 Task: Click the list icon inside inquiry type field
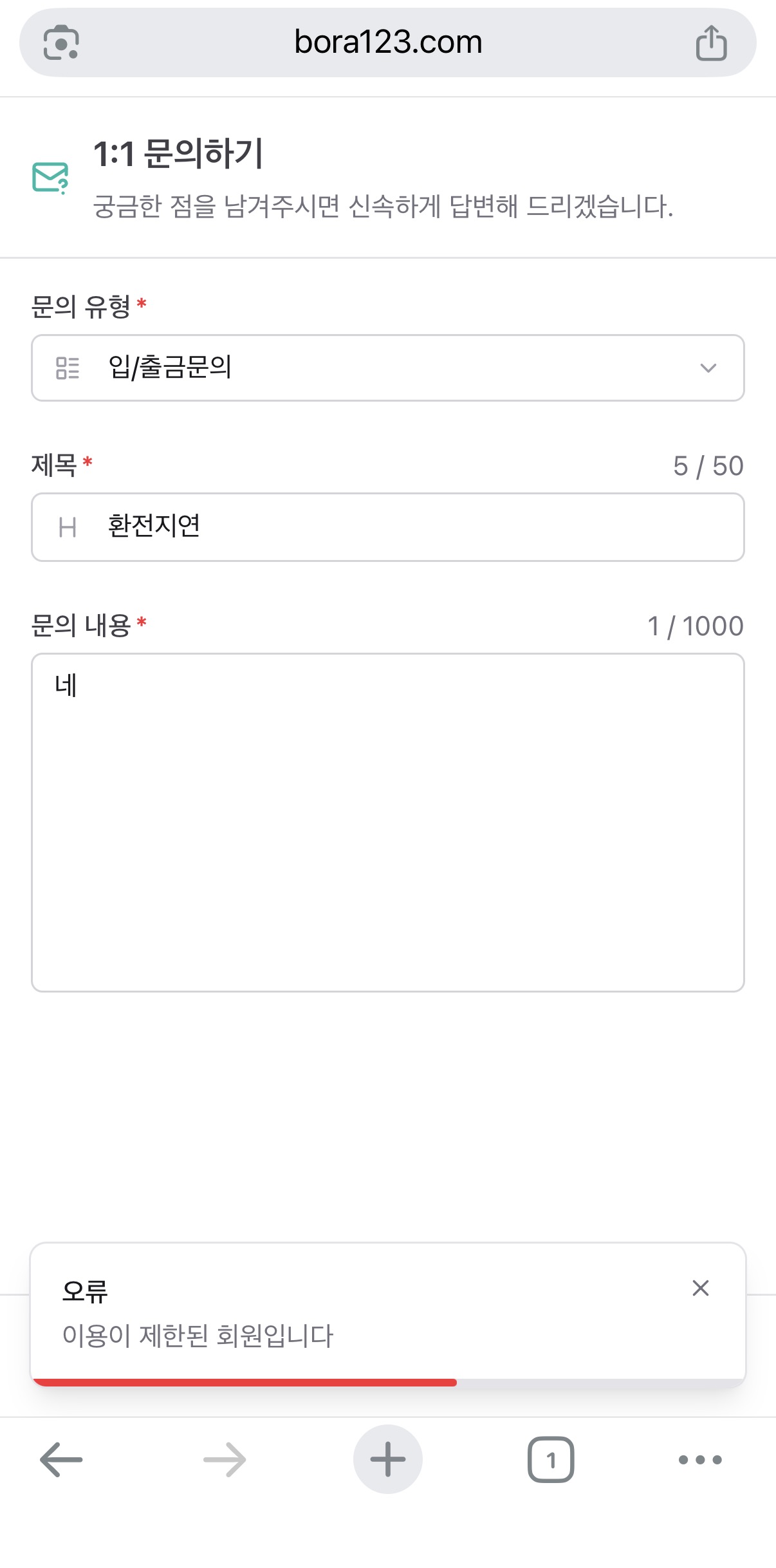68,368
